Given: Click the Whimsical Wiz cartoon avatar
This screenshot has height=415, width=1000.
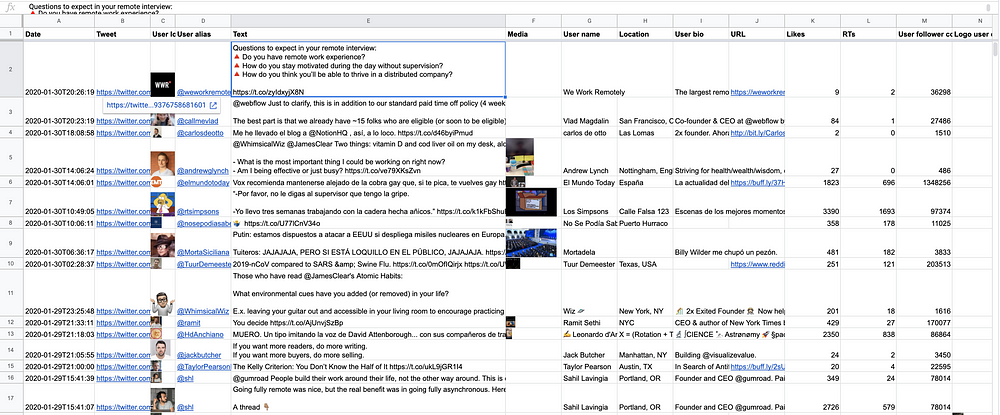Looking at the screenshot, I should [163, 304].
